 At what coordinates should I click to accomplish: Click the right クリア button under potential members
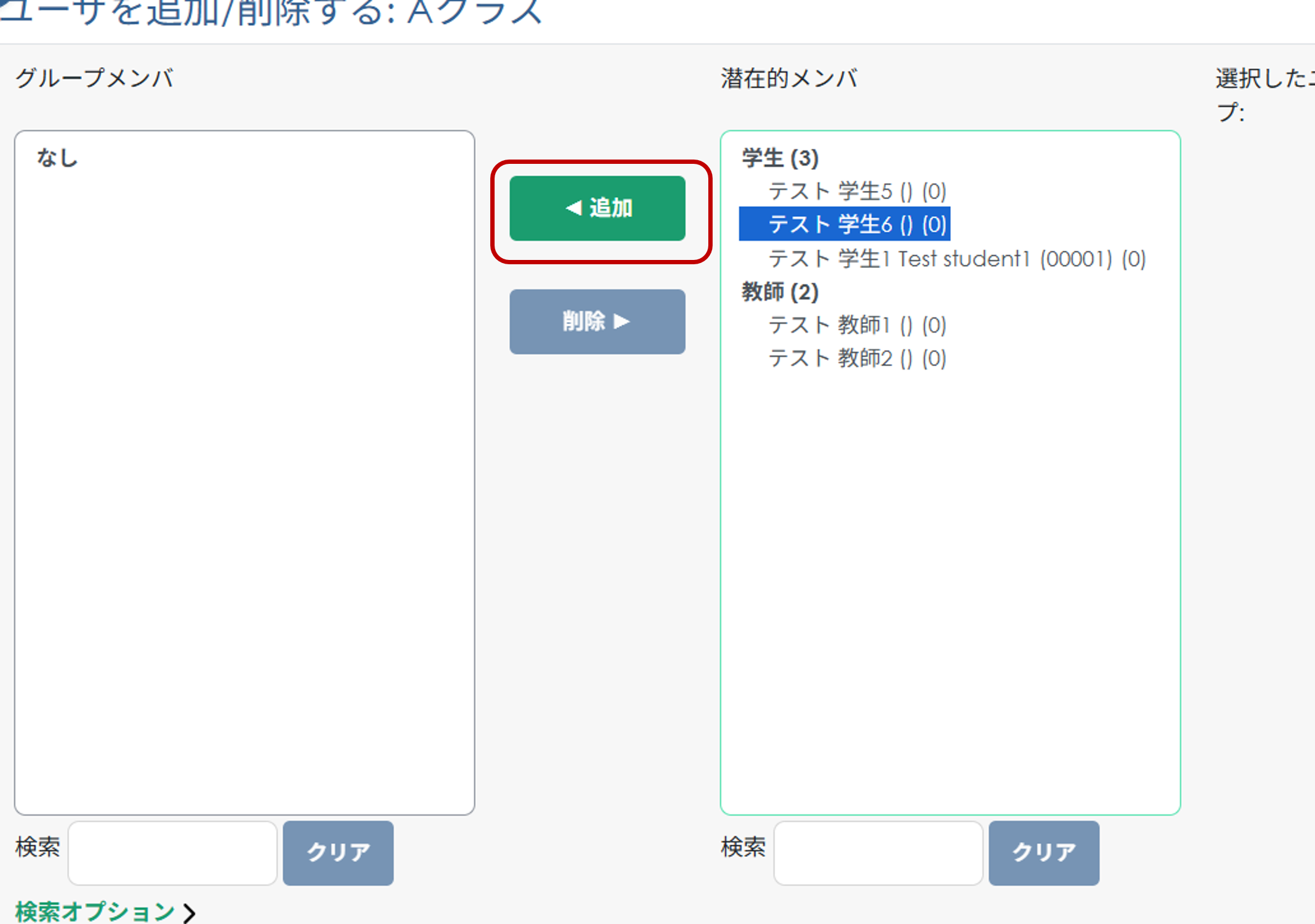[1043, 853]
